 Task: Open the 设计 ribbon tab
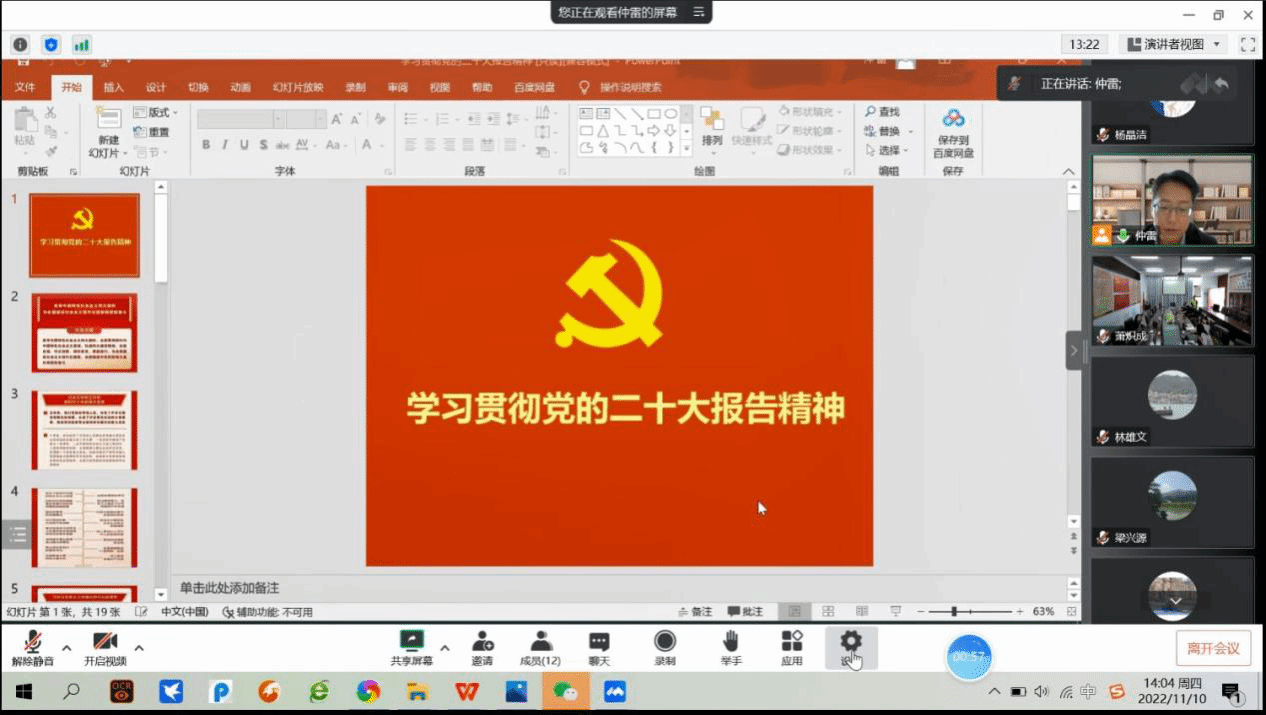click(156, 87)
